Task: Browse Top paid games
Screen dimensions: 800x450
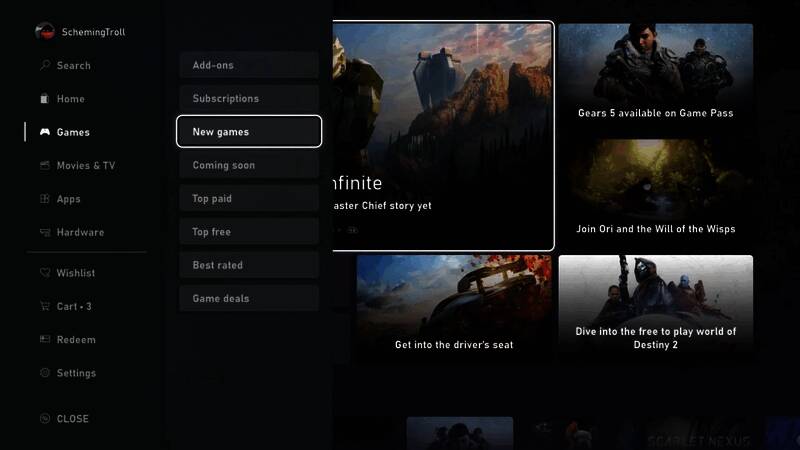Action: (249, 199)
